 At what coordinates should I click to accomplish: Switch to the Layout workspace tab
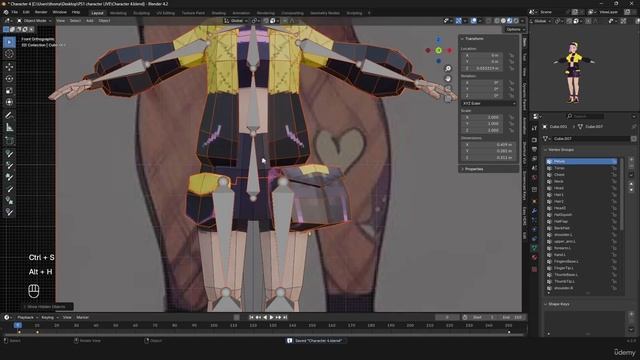(x=98, y=13)
